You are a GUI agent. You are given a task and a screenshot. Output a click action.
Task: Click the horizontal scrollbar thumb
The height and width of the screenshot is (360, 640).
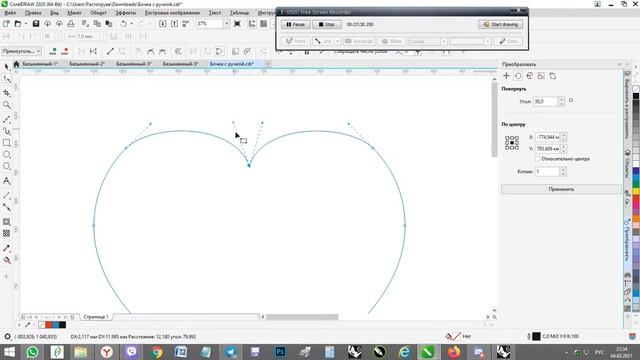coord(302,317)
